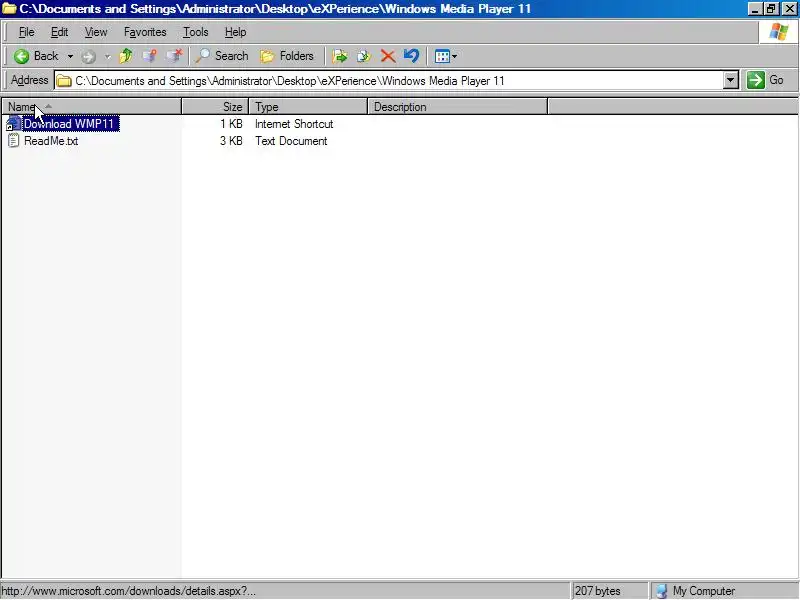Click the blue Undo arrow icon
800x600 pixels.
[411, 56]
